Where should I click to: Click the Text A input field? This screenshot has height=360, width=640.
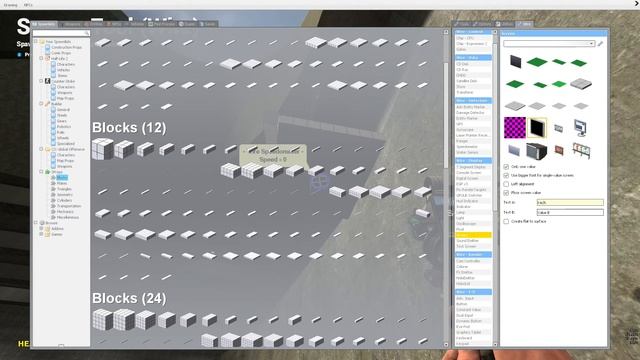pyautogui.click(x=570, y=202)
